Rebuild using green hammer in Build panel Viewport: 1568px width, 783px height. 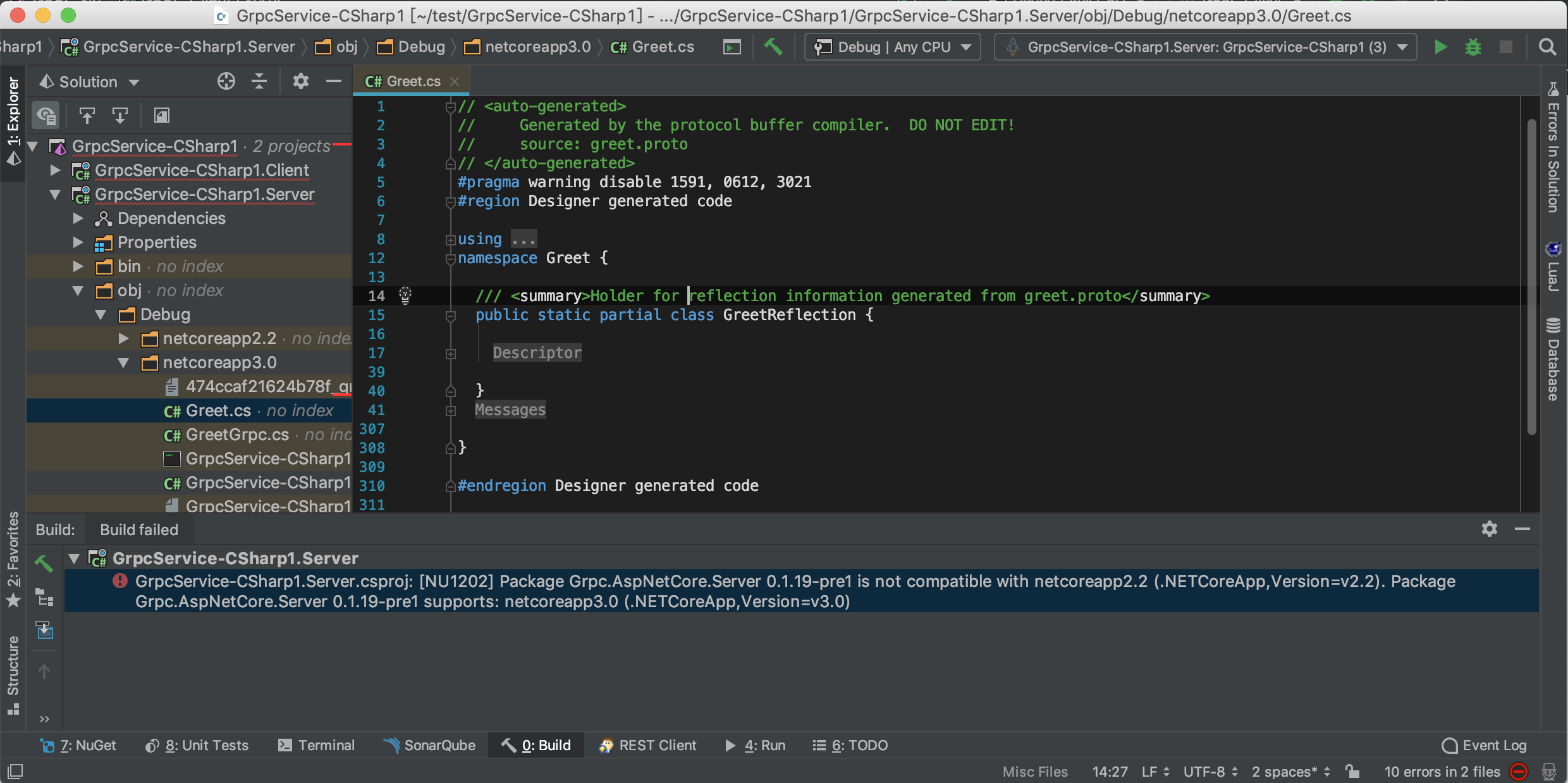44,563
